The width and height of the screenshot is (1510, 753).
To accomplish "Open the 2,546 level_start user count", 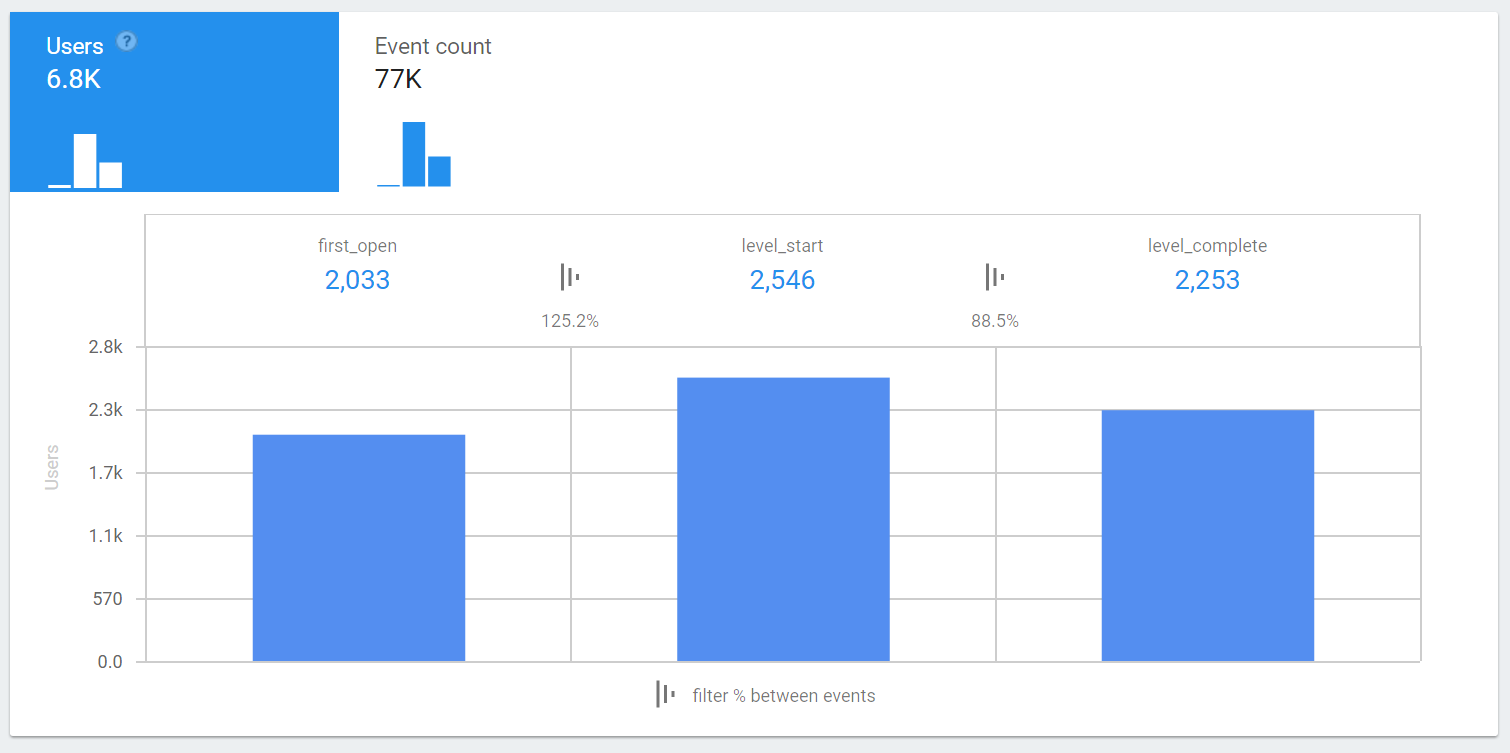I will tap(782, 280).
